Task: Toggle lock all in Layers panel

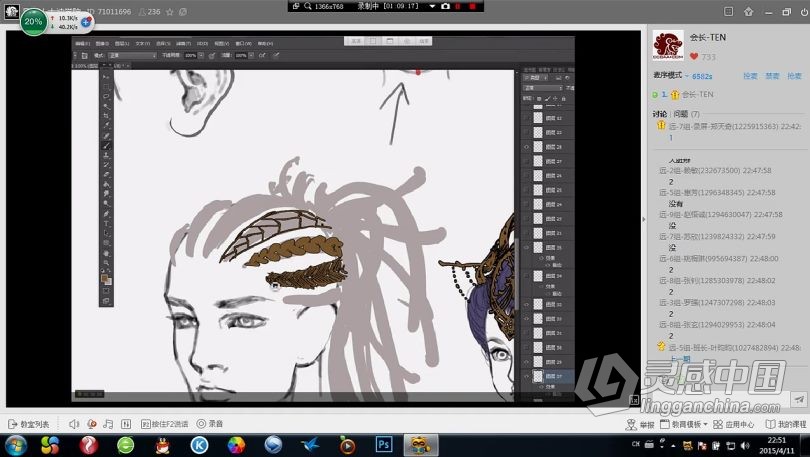Action: click(563, 98)
